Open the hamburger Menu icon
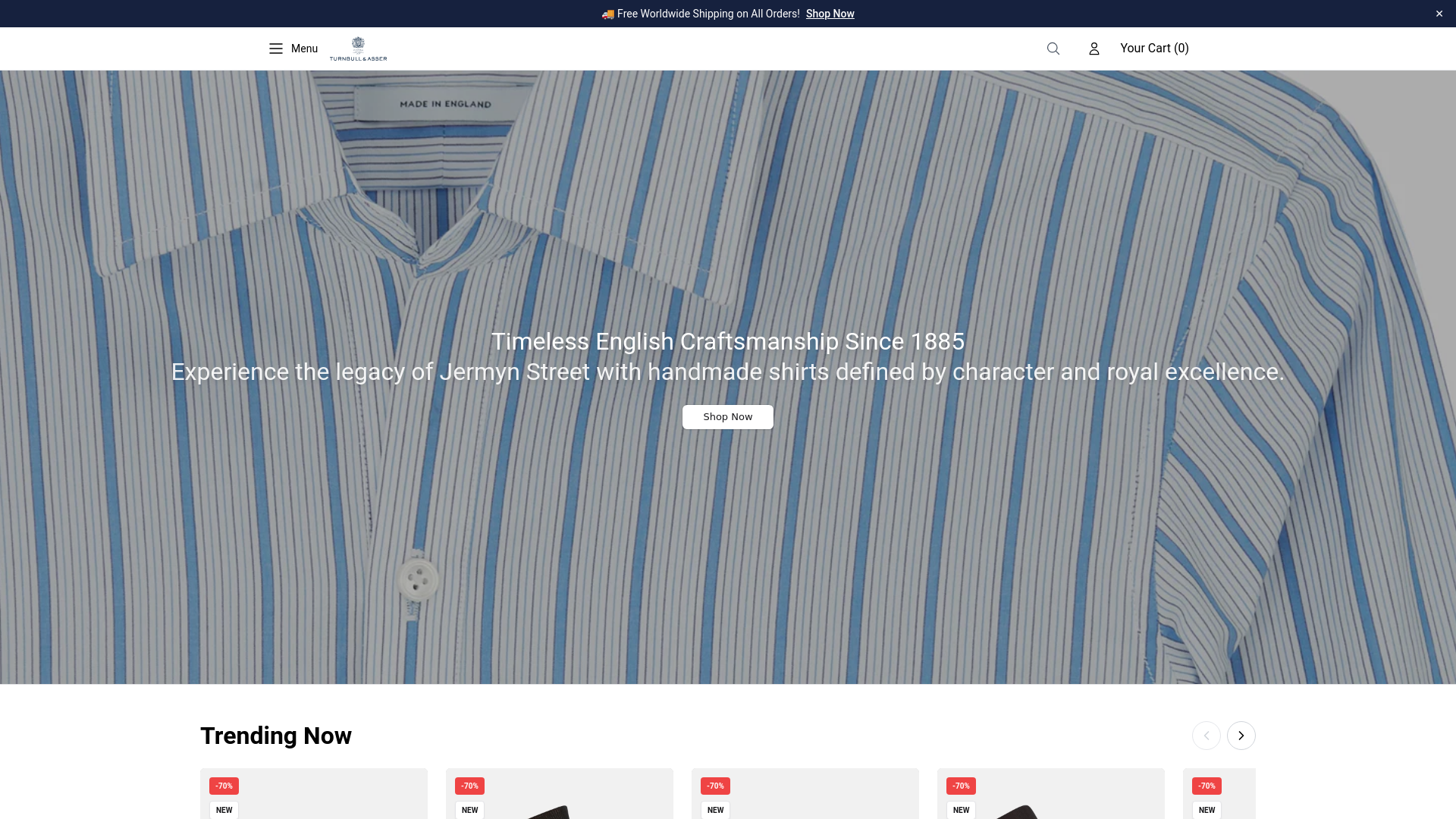1456x819 pixels. (x=275, y=49)
